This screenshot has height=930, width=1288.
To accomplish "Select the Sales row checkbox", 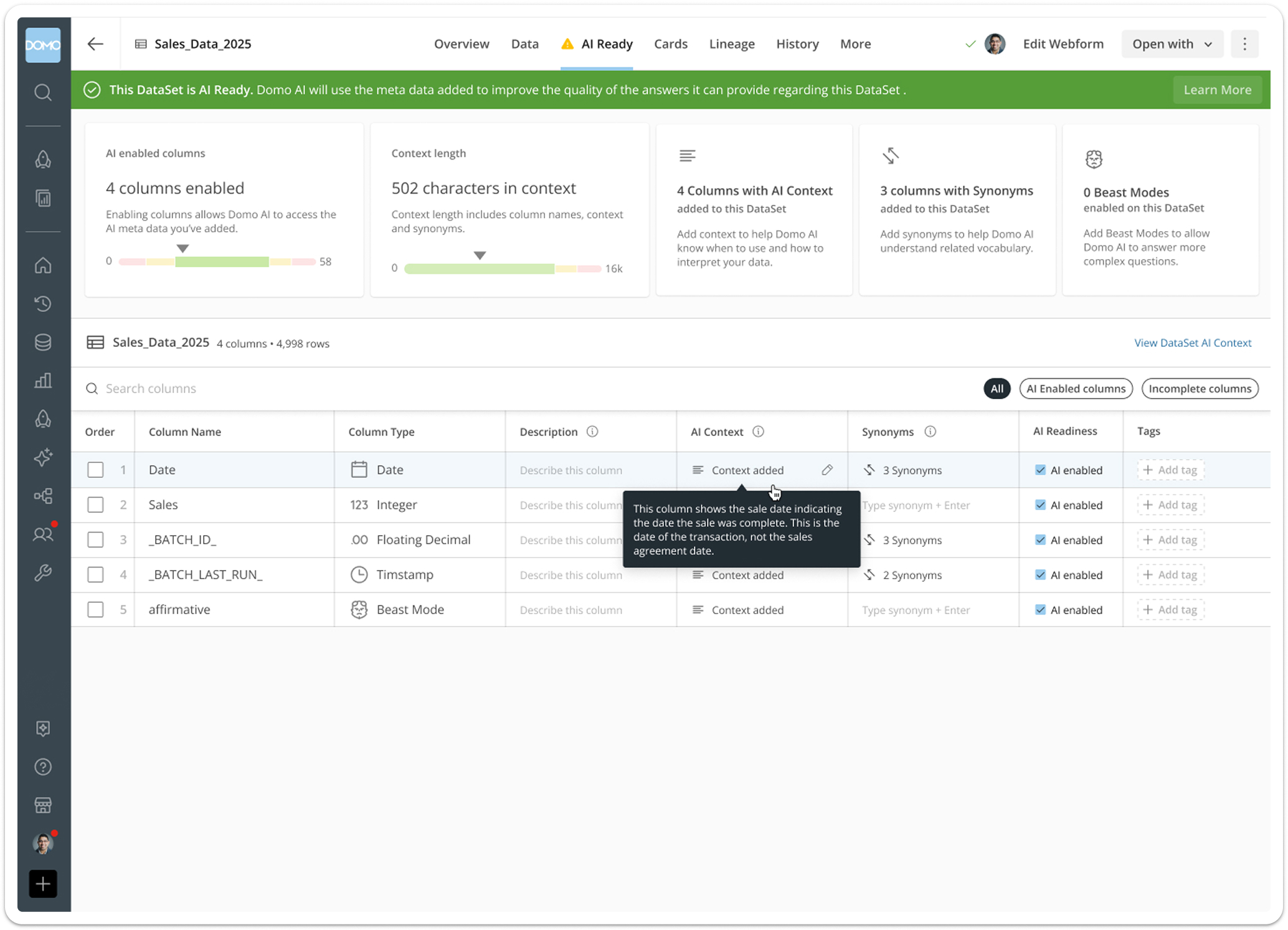I will 95,505.
